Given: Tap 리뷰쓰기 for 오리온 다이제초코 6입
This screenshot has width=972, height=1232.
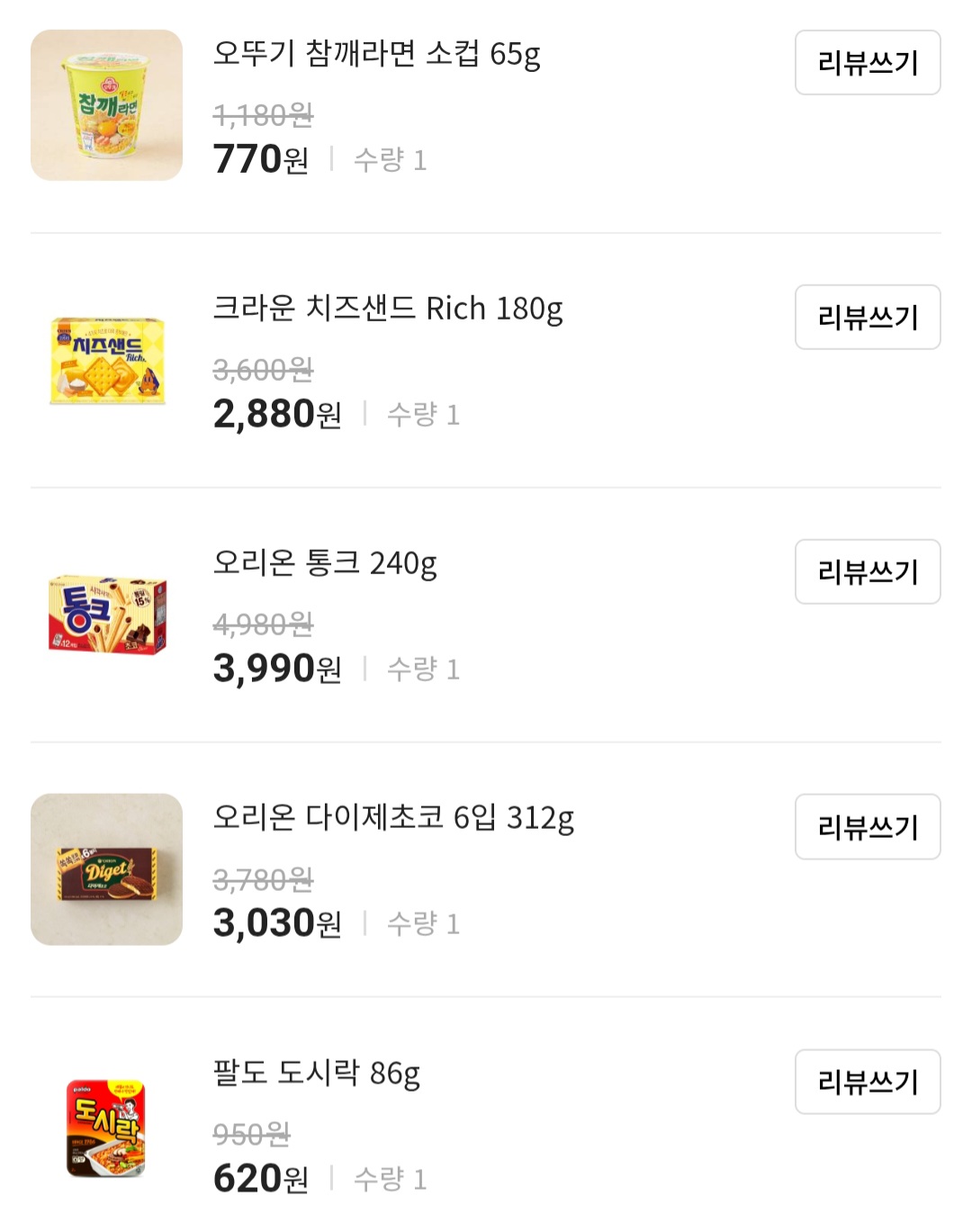Looking at the screenshot, I should (867, 826).
